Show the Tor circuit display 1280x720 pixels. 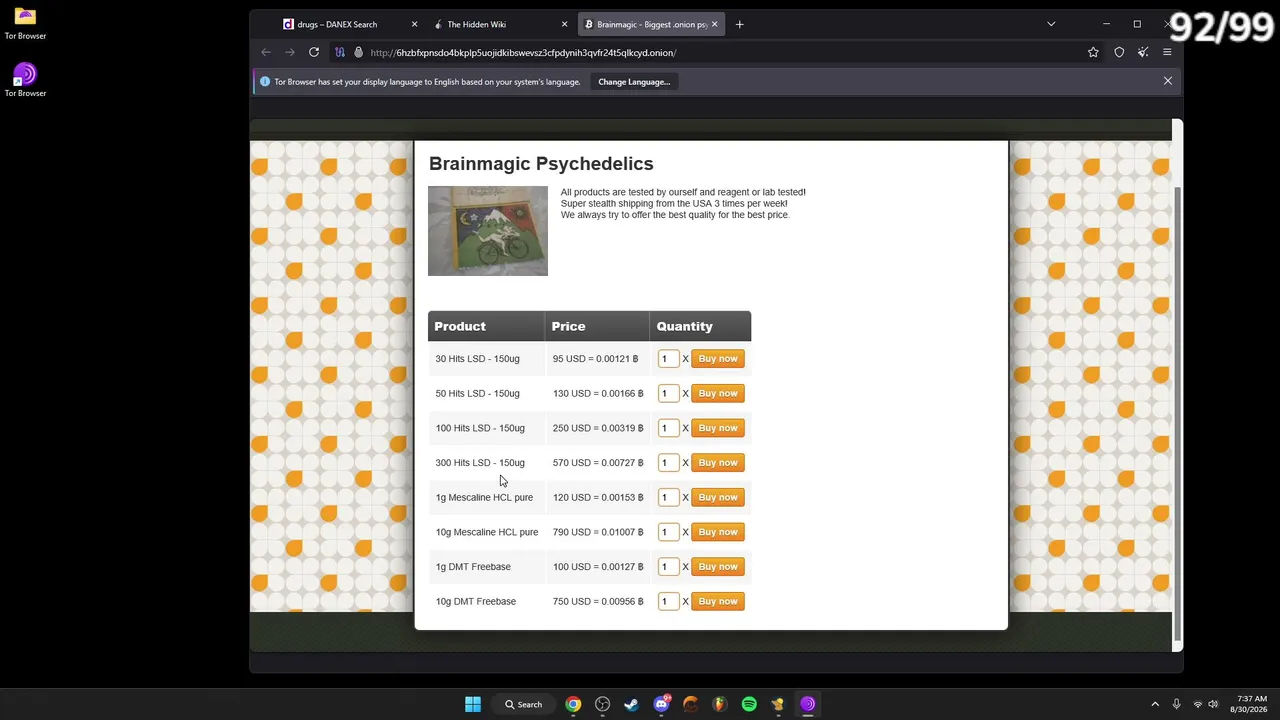340,52
